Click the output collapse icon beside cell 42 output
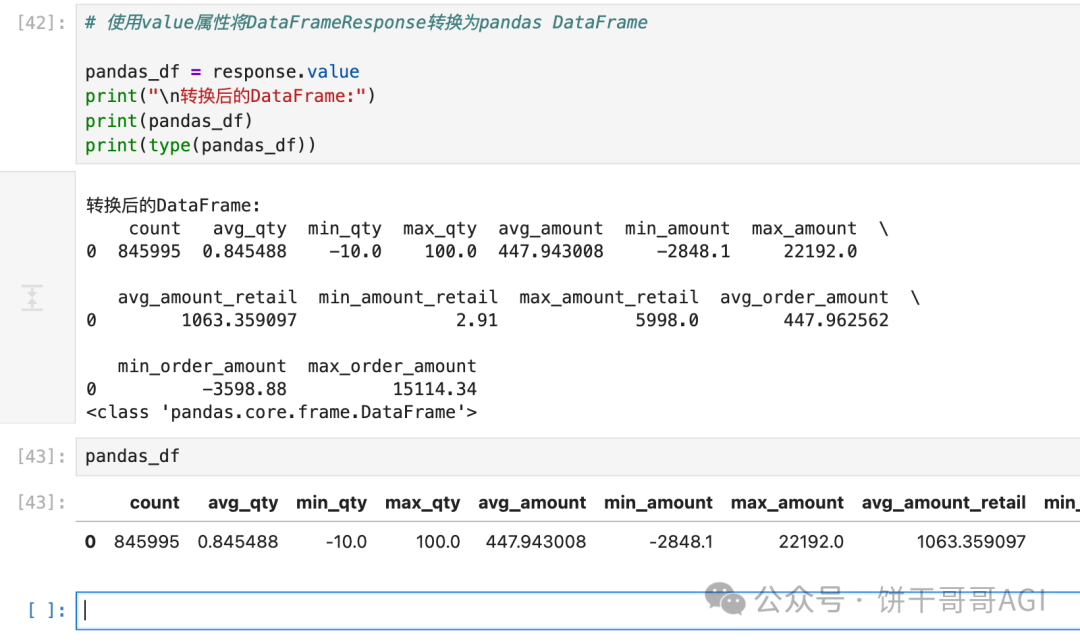The width and height of the screenshot is (1080, 643). point(32,297)
